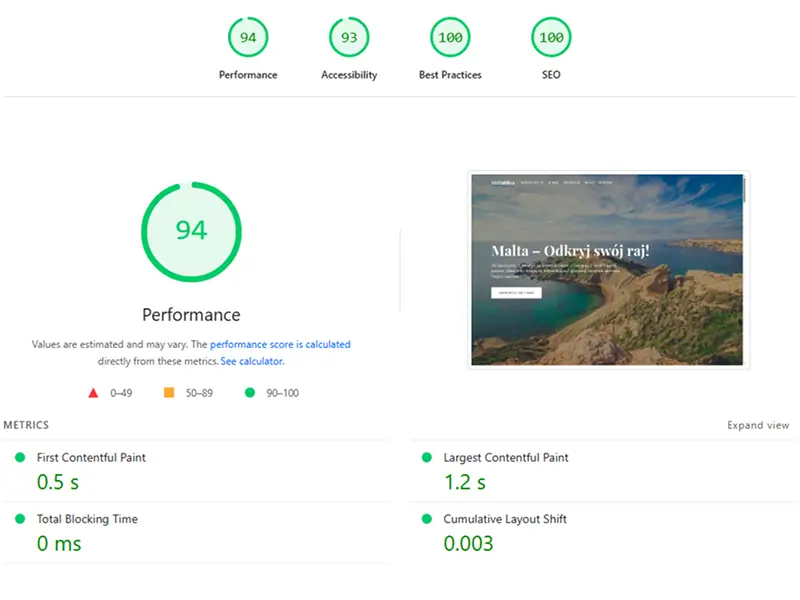Image resolution: width=800 pixels, height=600 pixels.
Task: Click the Total Blocking Time metric
Action: point(87,519)
